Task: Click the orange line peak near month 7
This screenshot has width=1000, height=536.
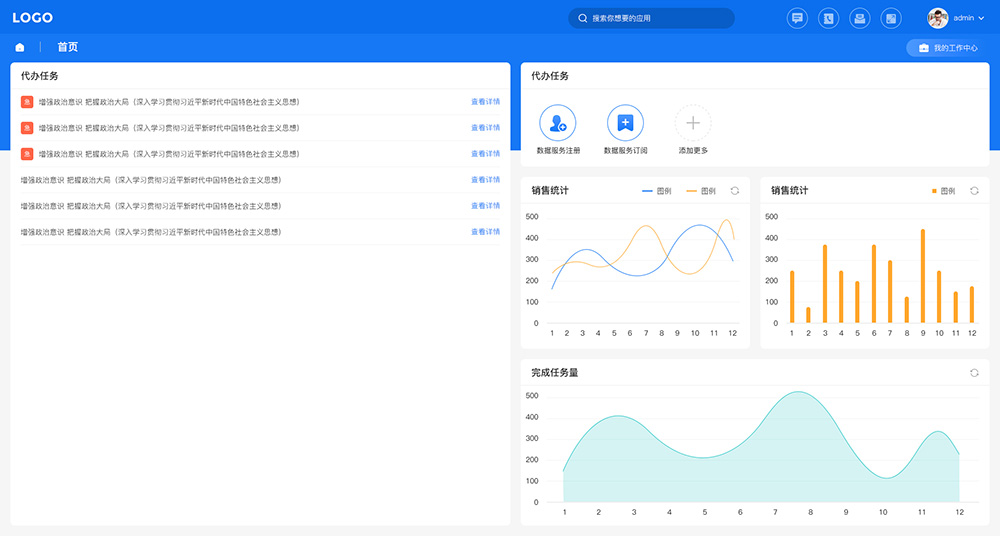Action: coord(646,226)
